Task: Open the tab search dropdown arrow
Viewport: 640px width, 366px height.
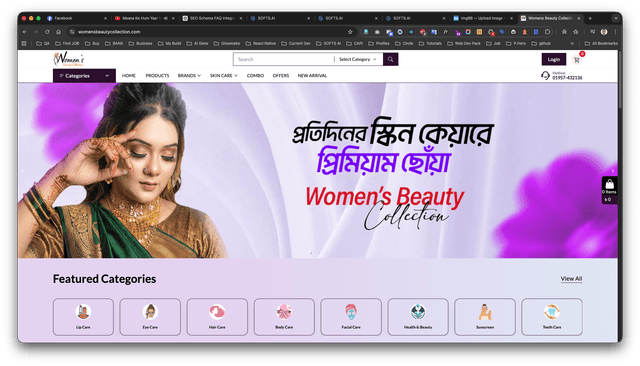Action: tap(616, 18)
